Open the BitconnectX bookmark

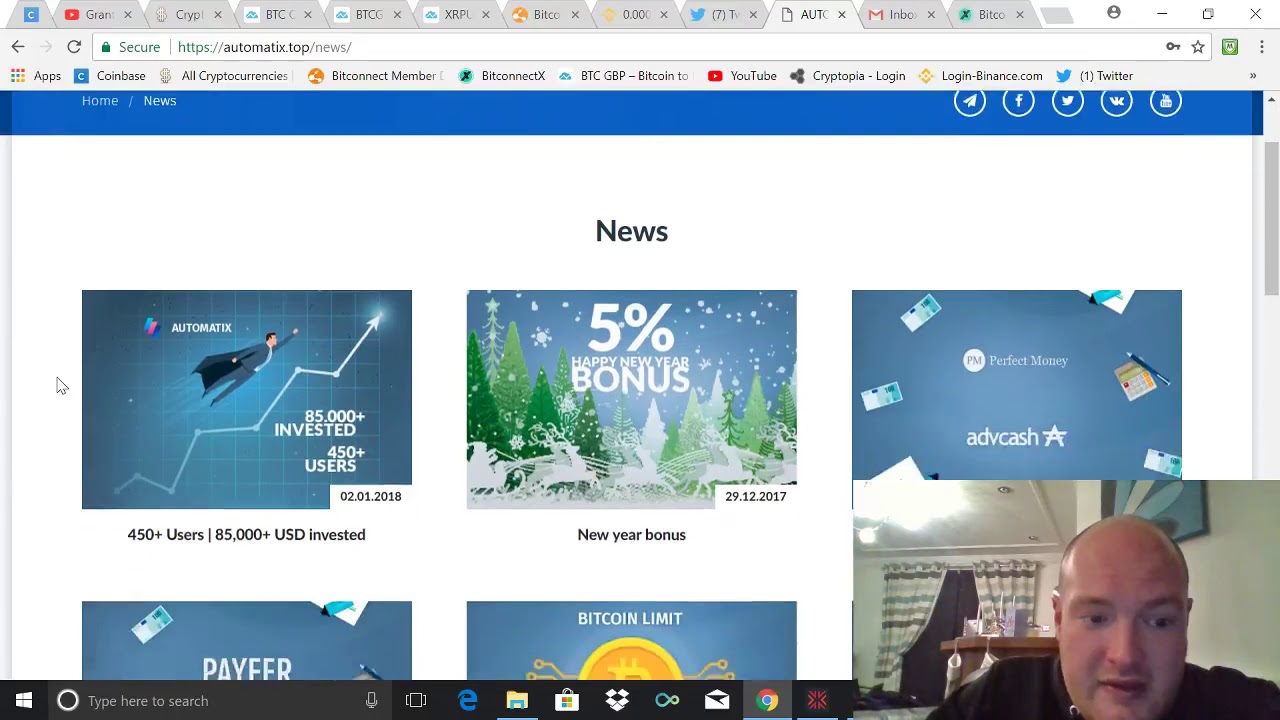click(x=502, y=76)
